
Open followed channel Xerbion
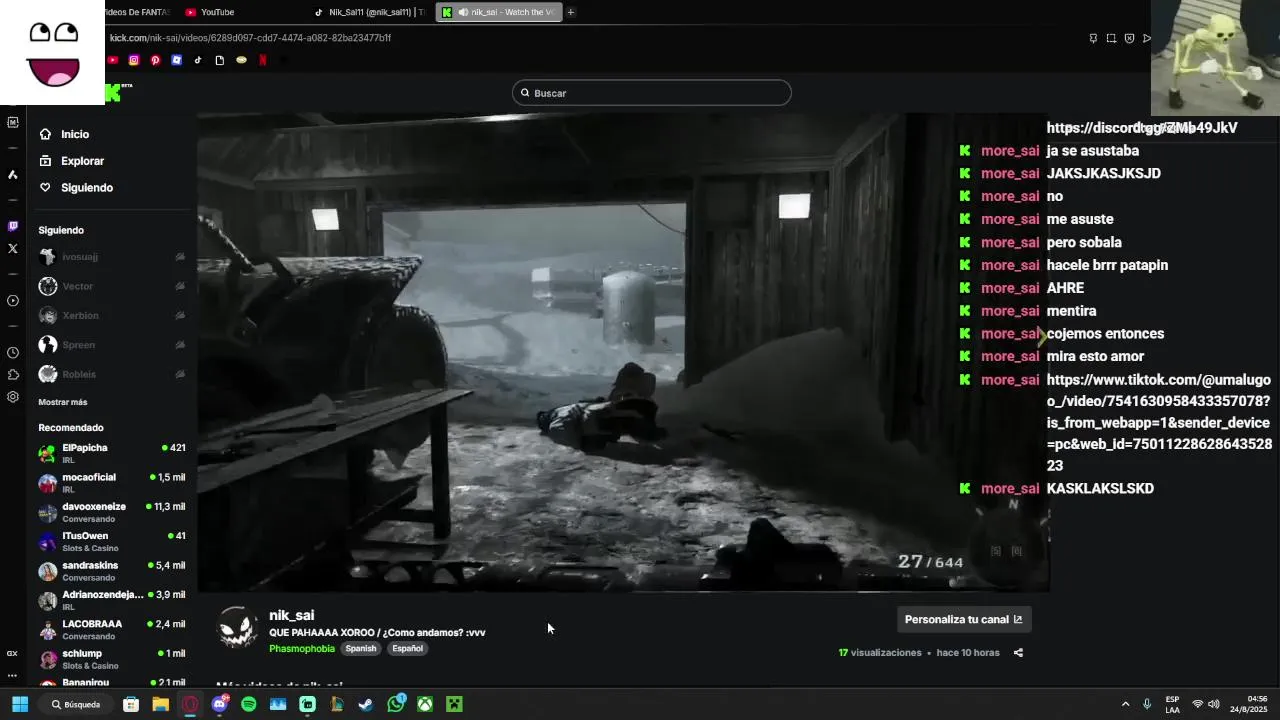pos(112,316)
